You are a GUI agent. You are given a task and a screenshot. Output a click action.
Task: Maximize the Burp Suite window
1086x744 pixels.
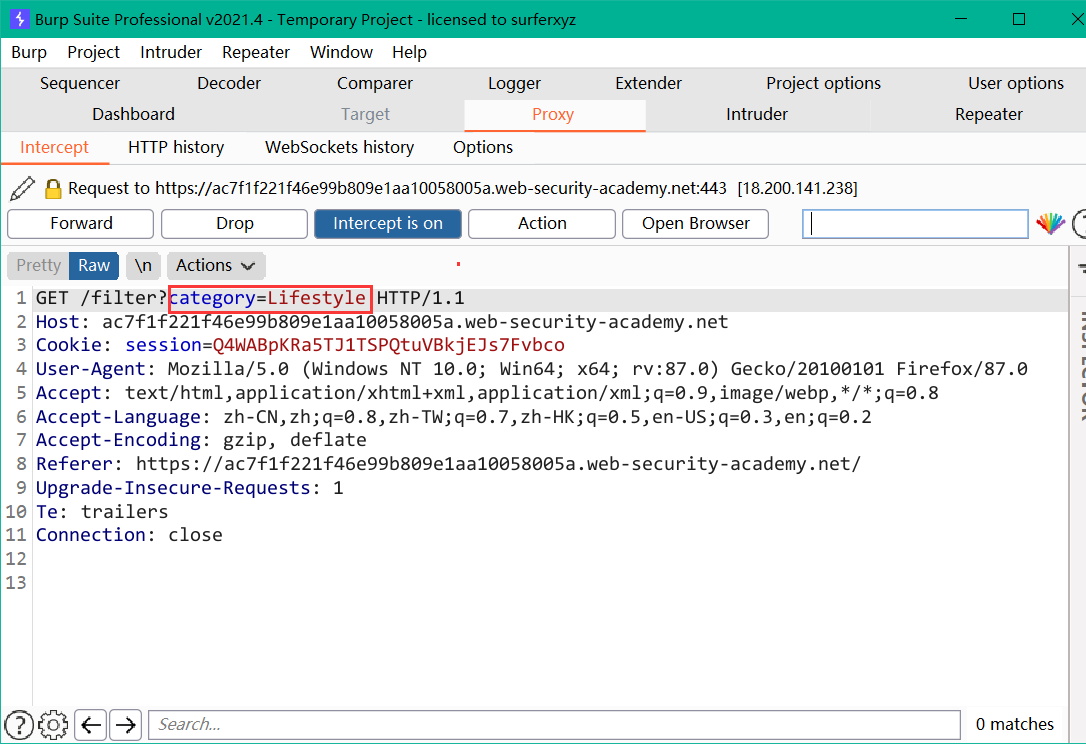pyautogui.click(x=1019, y=19)
